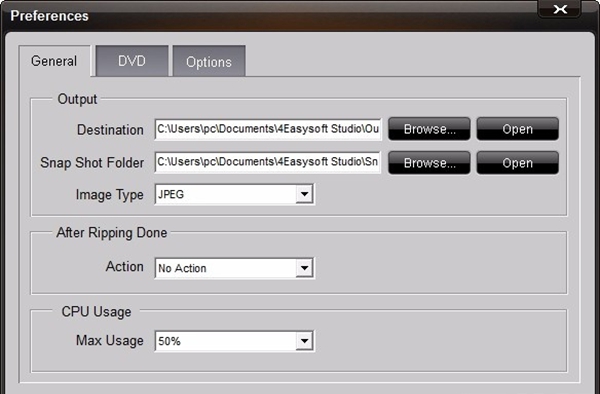Click the Snap Shot Folder path field
600x394 pixels.
click(x=268, y=162)
